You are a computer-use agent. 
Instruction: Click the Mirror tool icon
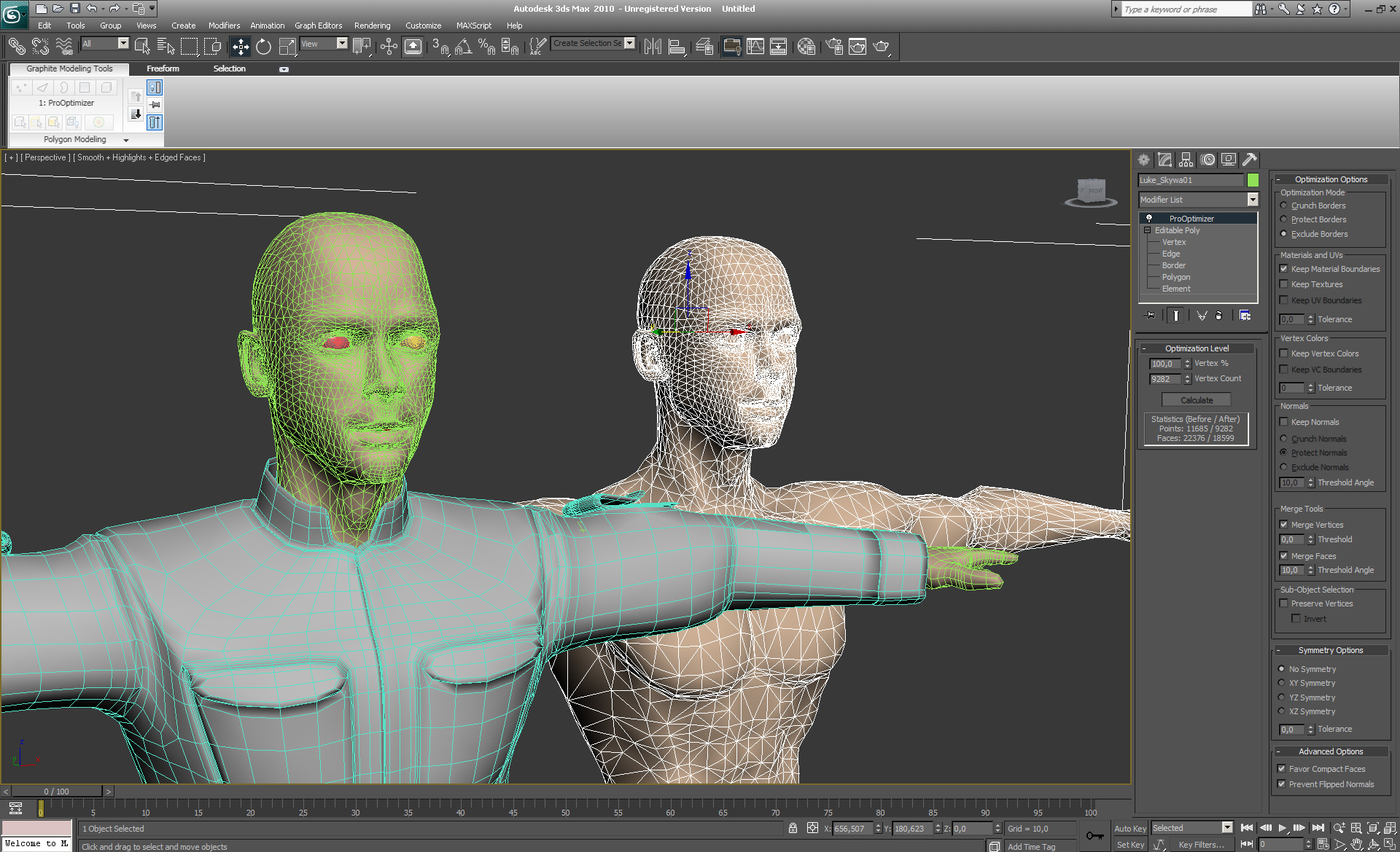pos(653,47)
